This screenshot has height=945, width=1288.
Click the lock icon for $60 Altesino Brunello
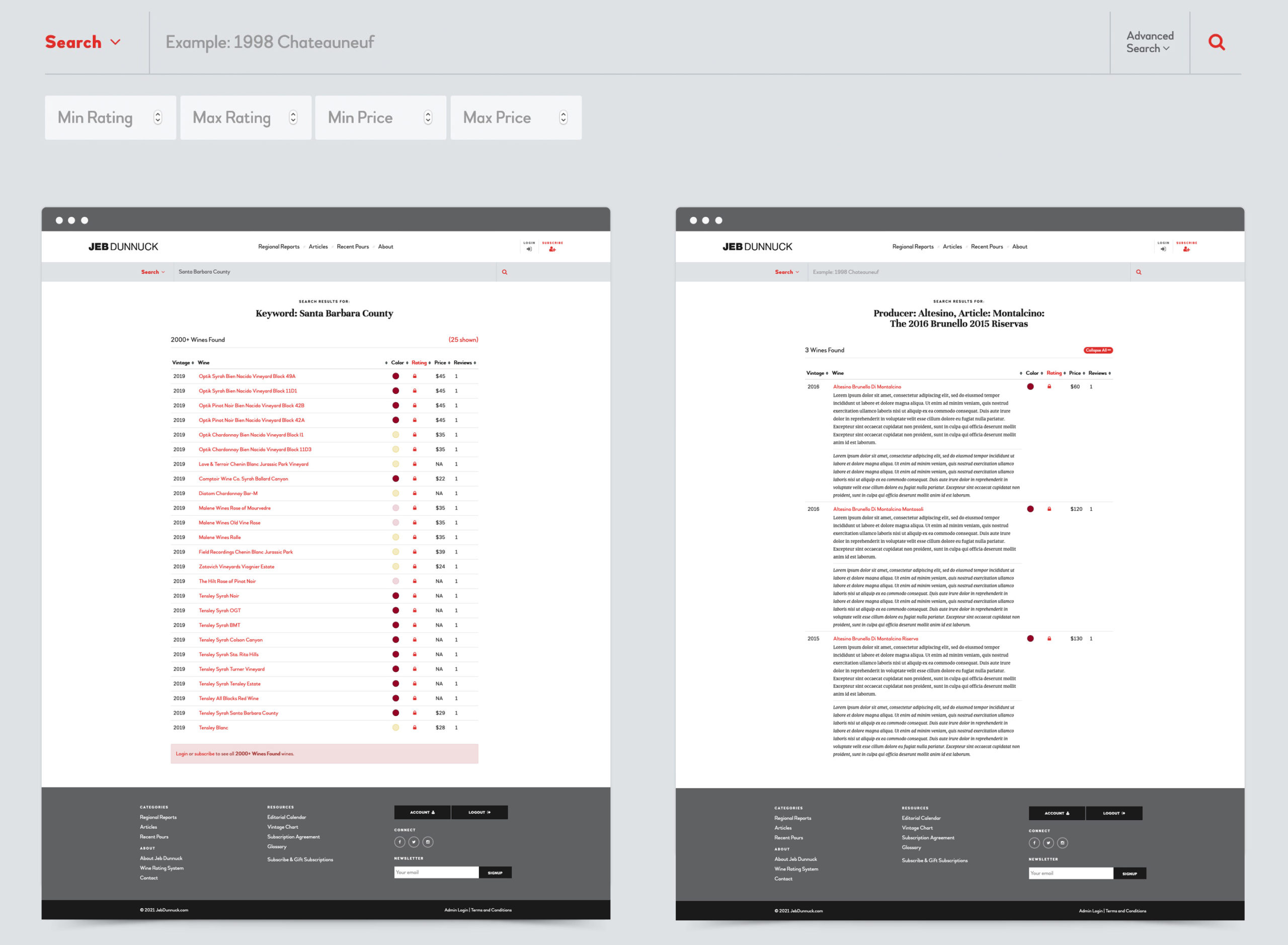[1049, 386]
